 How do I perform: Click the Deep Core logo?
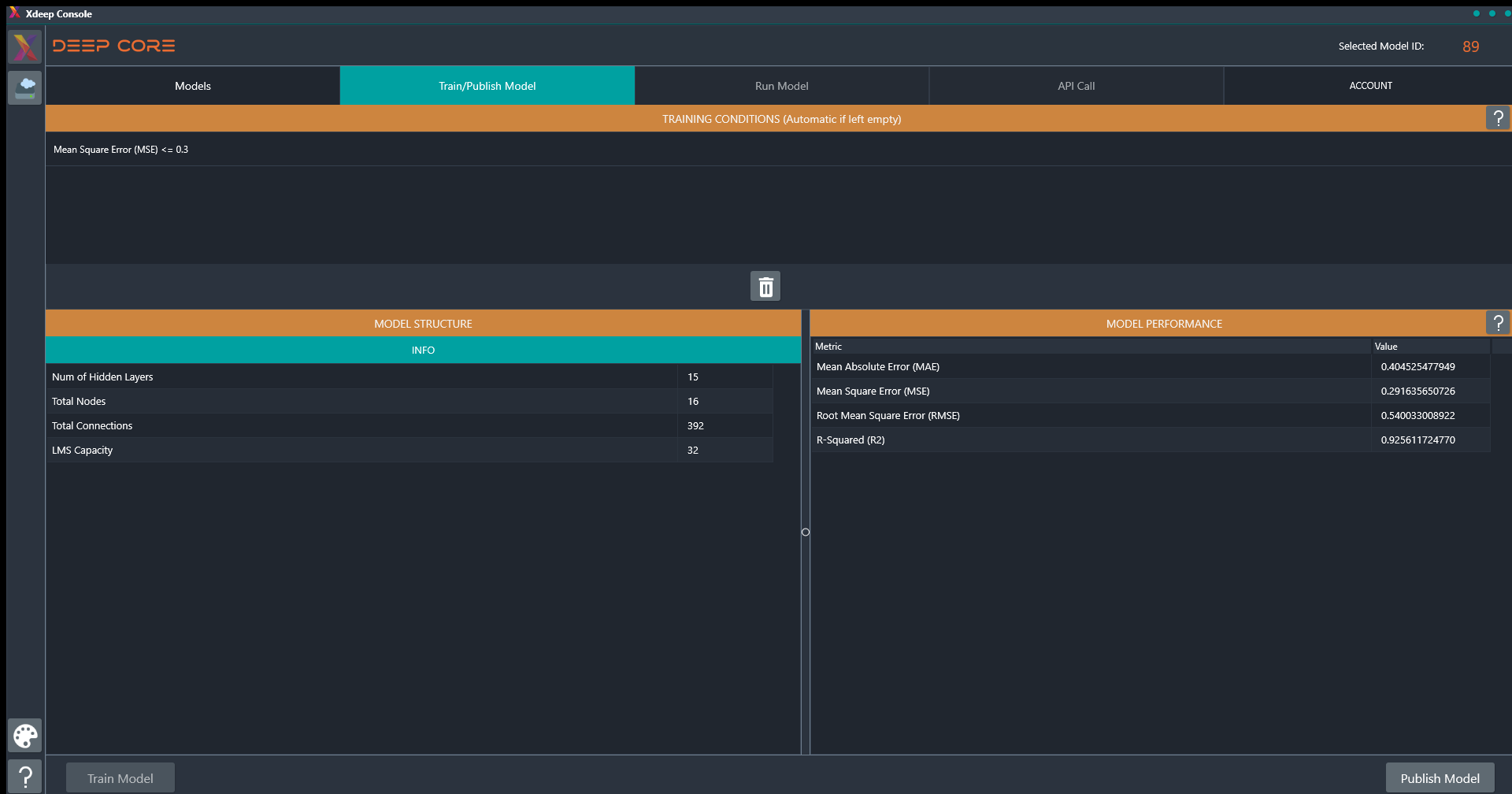tap(114, 46)
